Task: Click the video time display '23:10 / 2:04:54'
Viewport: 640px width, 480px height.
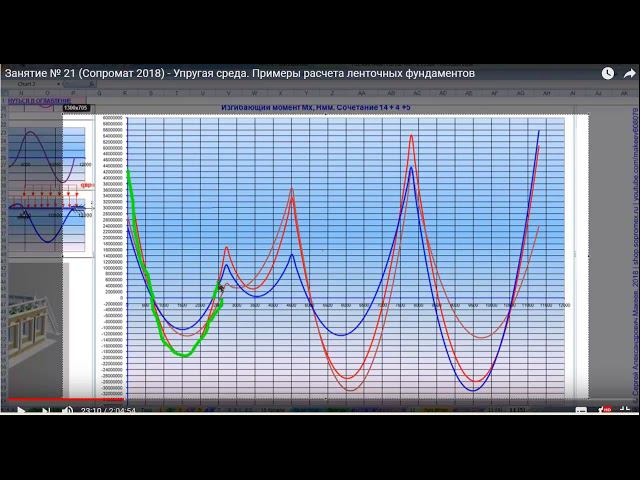Action: (108, 410)
